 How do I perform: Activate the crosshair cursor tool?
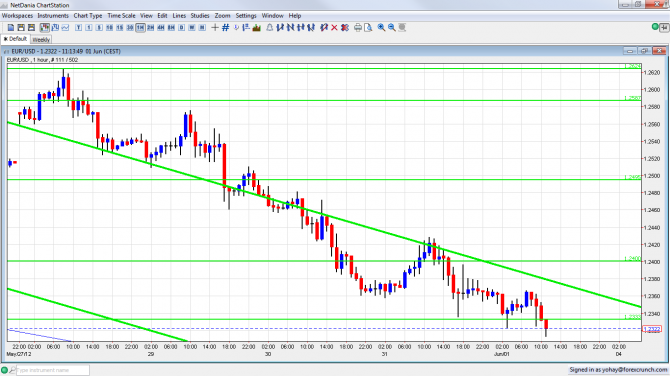click(x=215, y=28)
